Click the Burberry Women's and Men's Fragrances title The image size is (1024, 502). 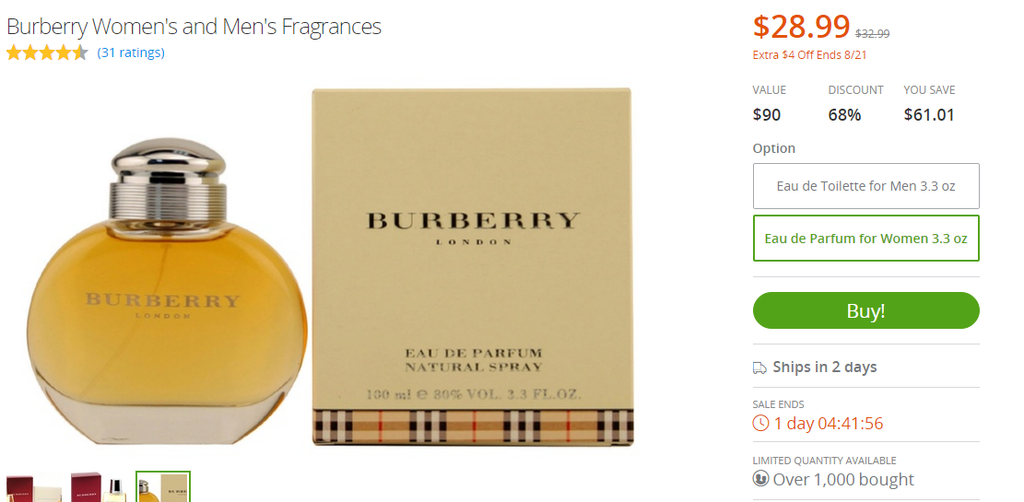194,27
